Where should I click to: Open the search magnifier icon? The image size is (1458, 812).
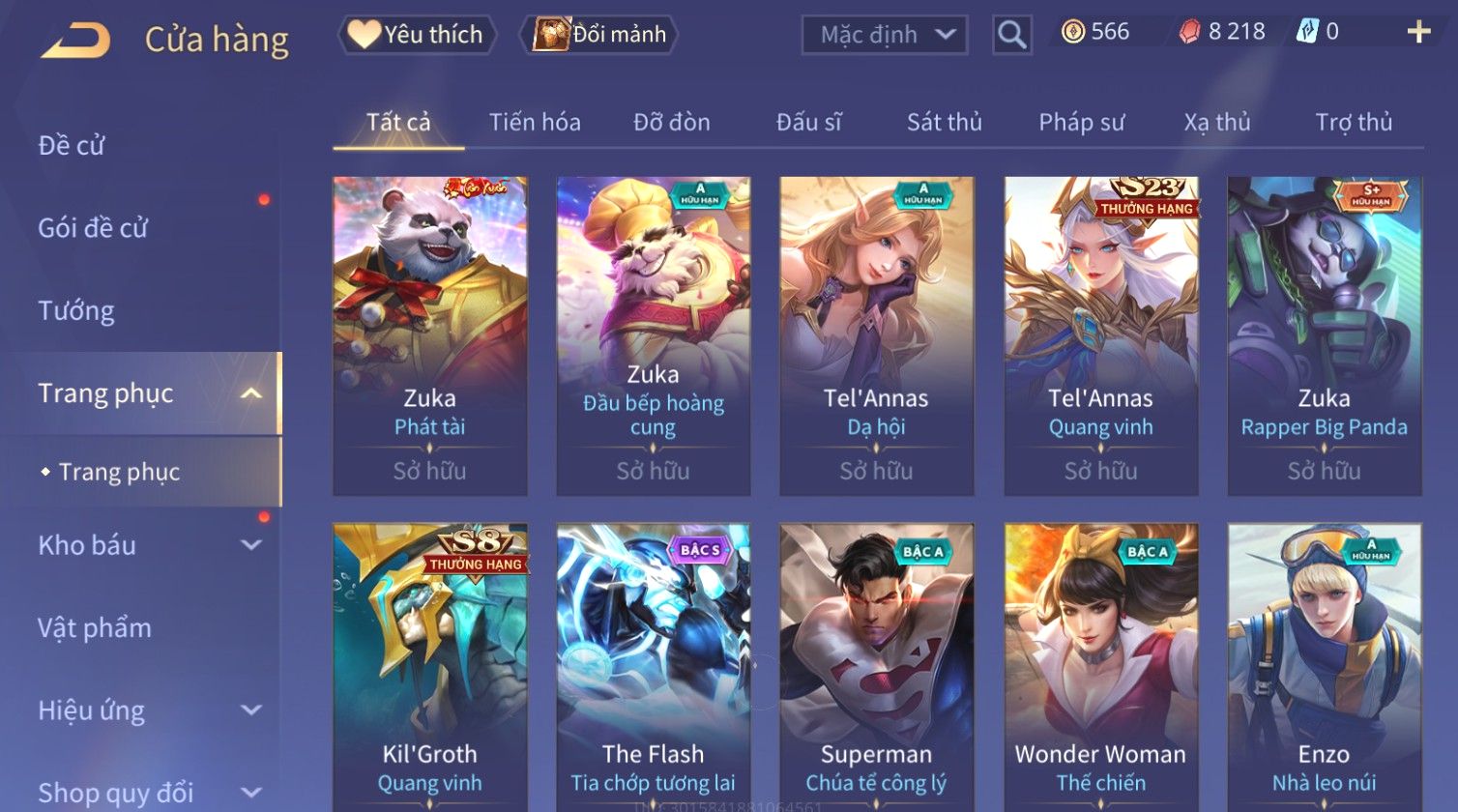(x=1011, y=35)
